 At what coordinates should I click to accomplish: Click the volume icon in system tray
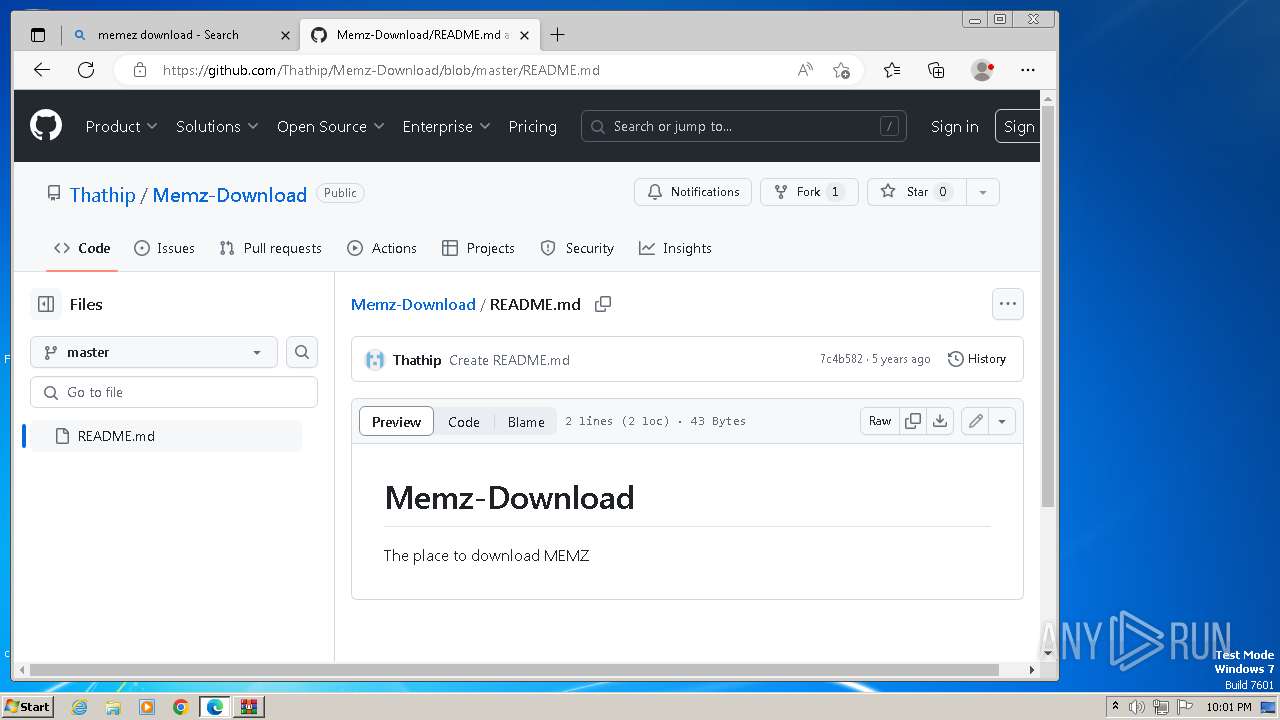click(1137, 707)
